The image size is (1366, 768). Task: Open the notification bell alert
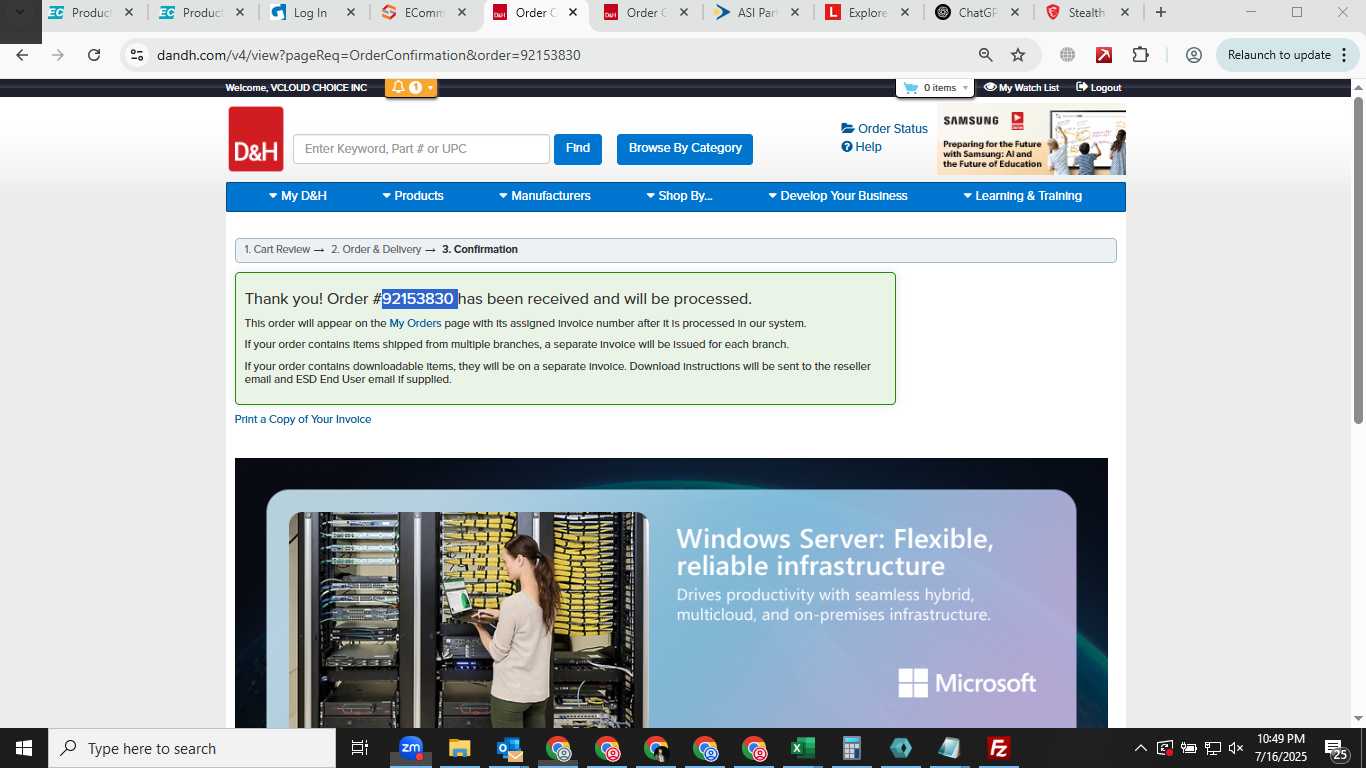[x=411, y=87]
